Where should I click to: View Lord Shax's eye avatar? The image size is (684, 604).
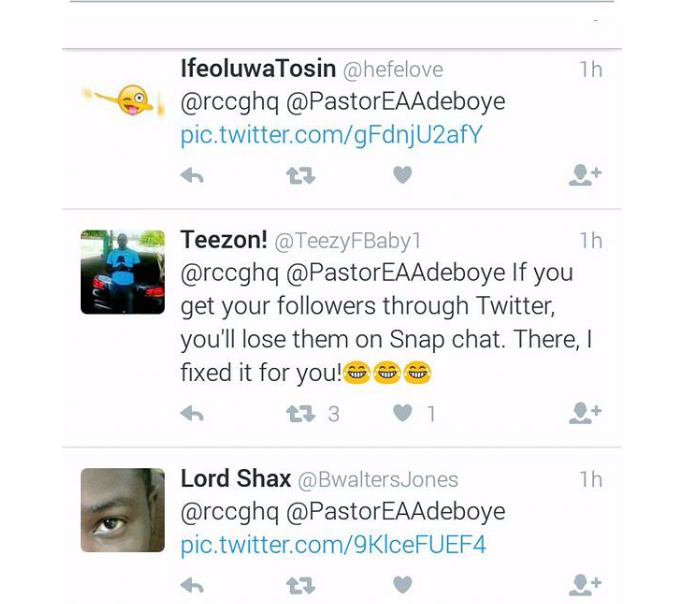coord(122,510)
